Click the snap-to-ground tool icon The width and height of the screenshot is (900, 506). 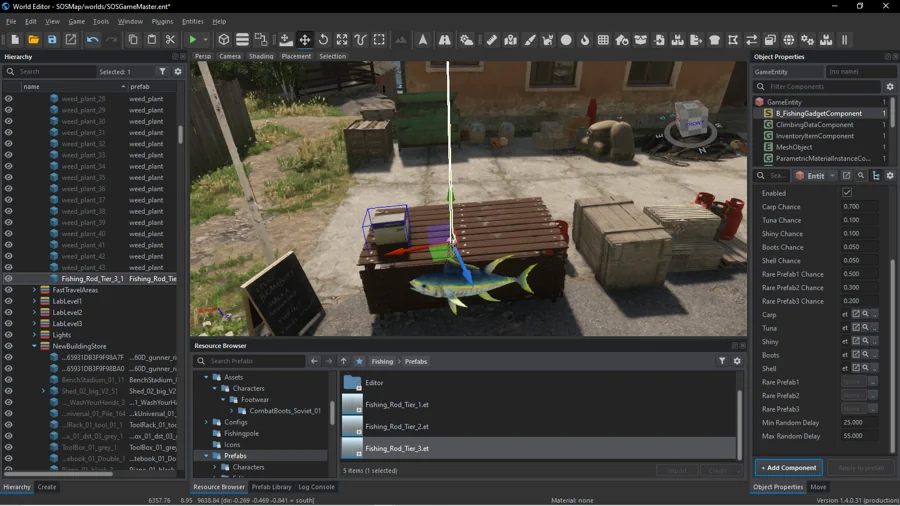tap(285, 40)
